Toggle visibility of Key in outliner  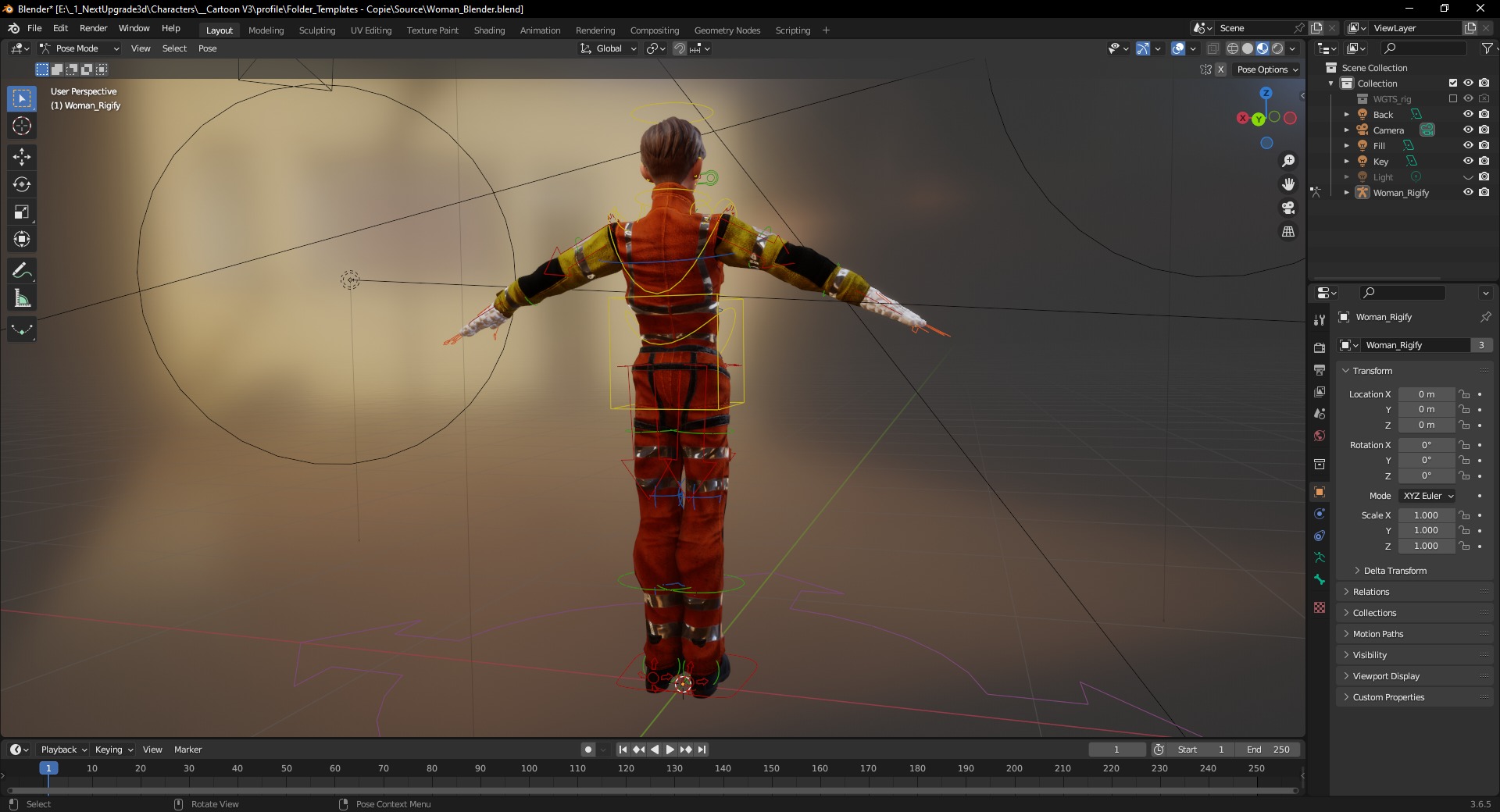[x=1468, y=161]
